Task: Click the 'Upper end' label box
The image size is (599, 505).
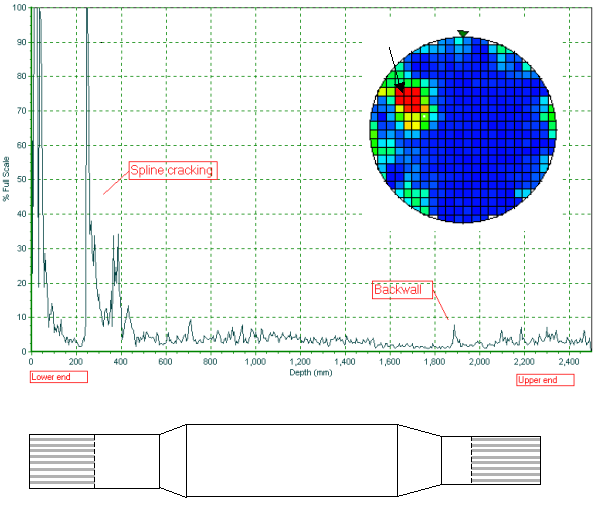Action: pyautogui.click(x=545, y=380)
